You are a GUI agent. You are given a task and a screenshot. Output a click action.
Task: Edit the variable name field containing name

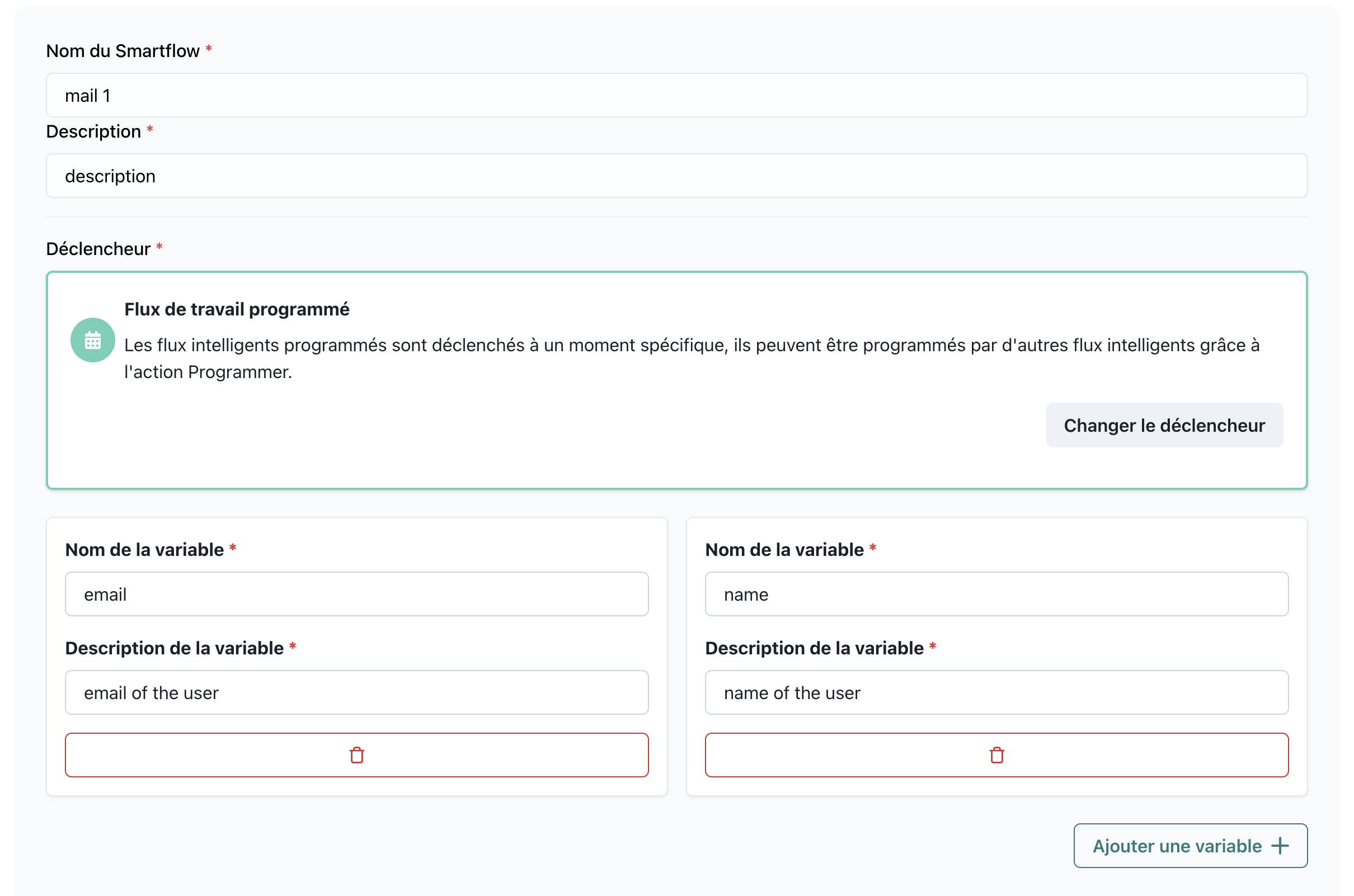pyautogui.click(x=996, y=595)
